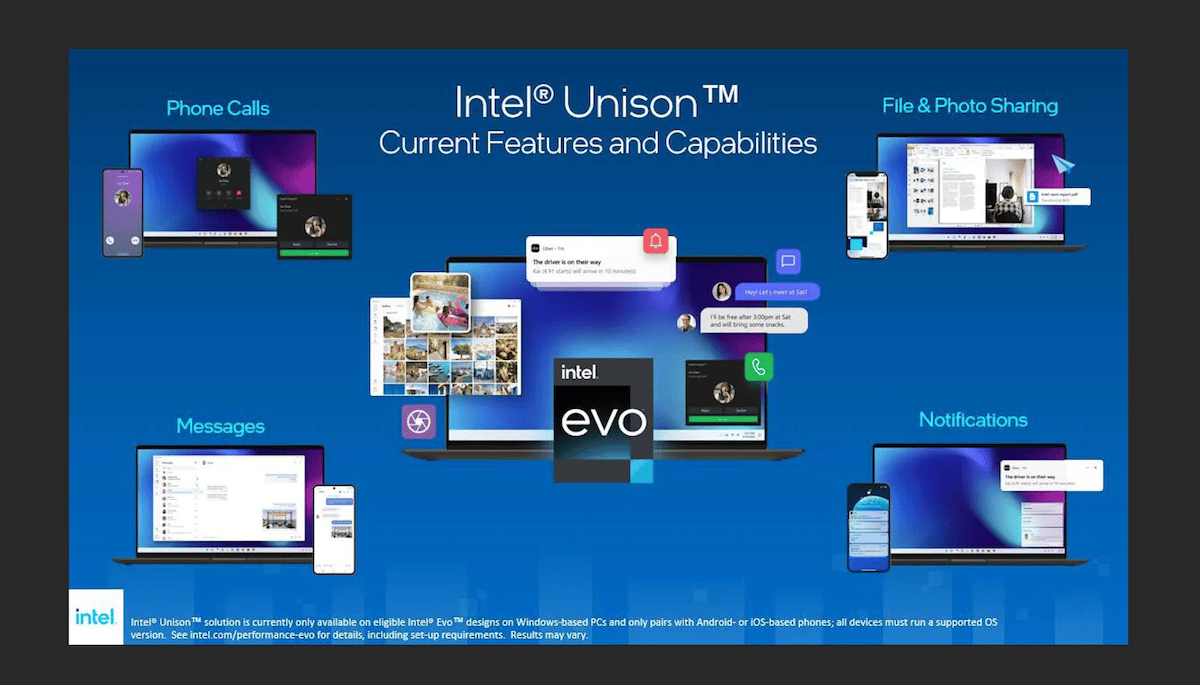The height and width of the screenshot is (685, 1200).
Task: Click the smartphone in File & Photo Sharing
Action: coord(867,215)
